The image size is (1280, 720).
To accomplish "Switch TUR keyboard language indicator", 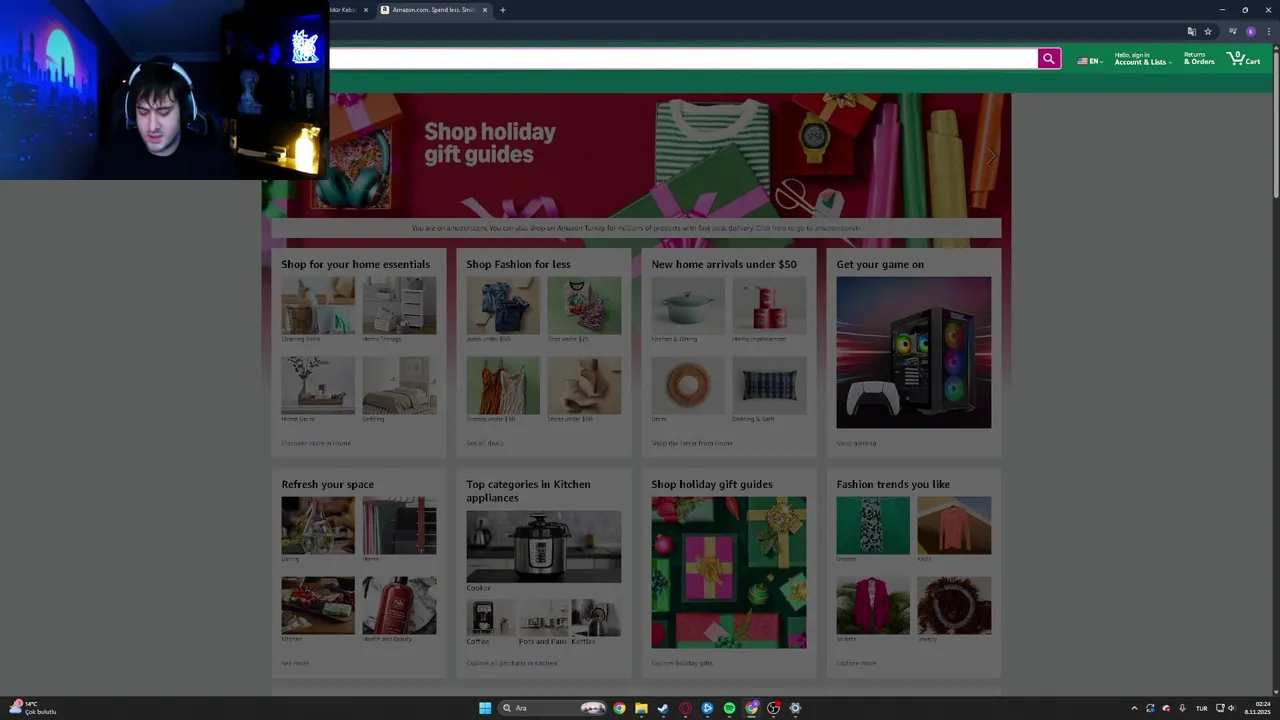I will [x=1201, y=708].
